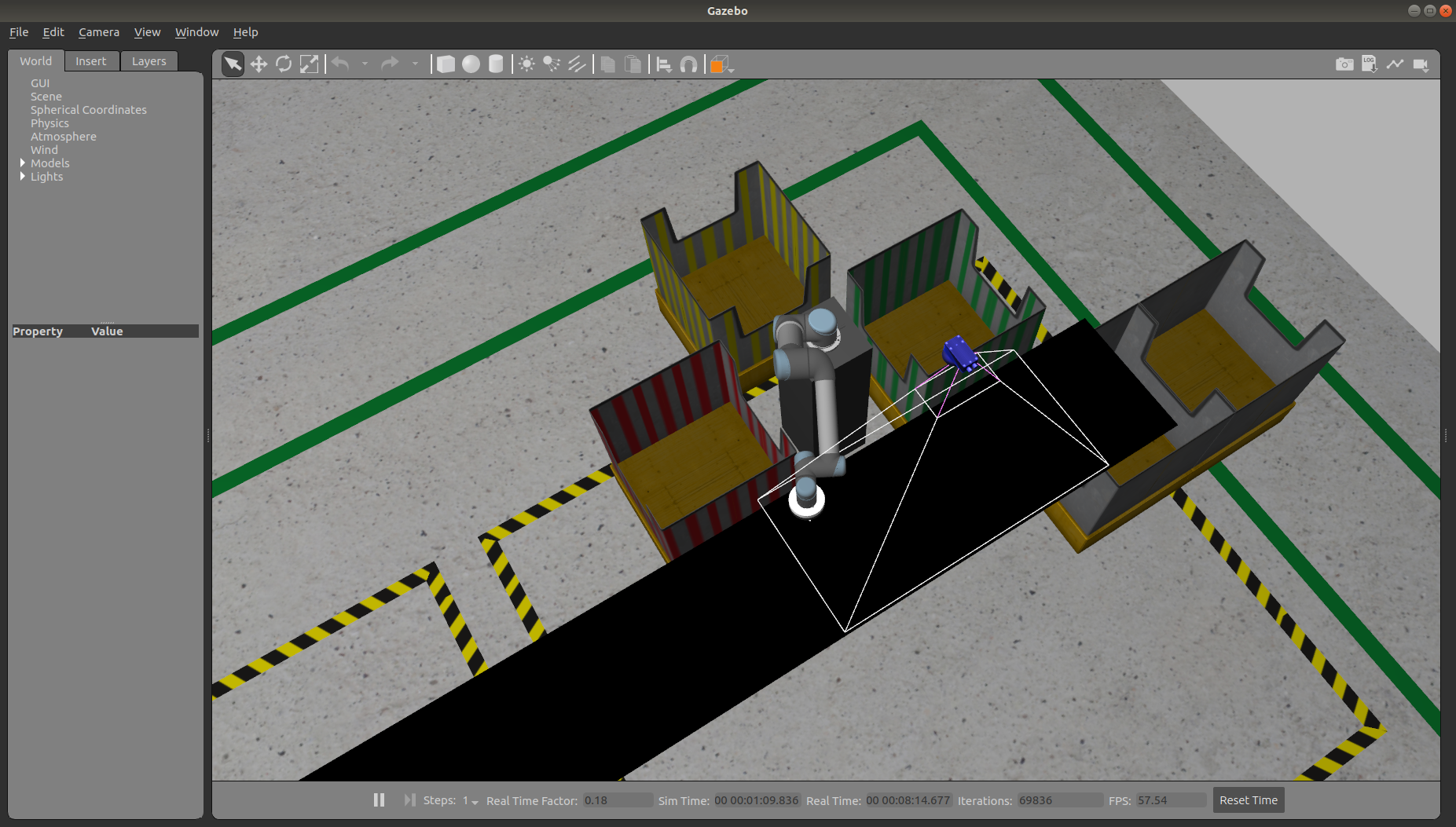Activate the scale mode tool
The height and width of the screenshot is (827, 1456).
click(x=310, y=64)
